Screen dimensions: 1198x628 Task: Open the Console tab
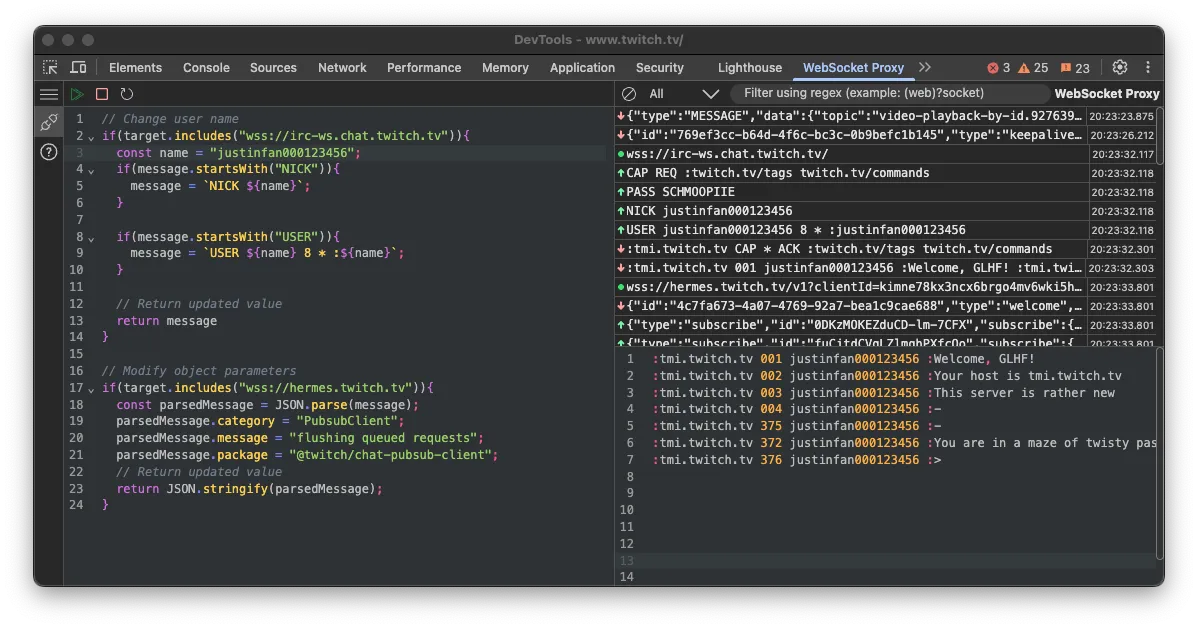pos(206,67)
